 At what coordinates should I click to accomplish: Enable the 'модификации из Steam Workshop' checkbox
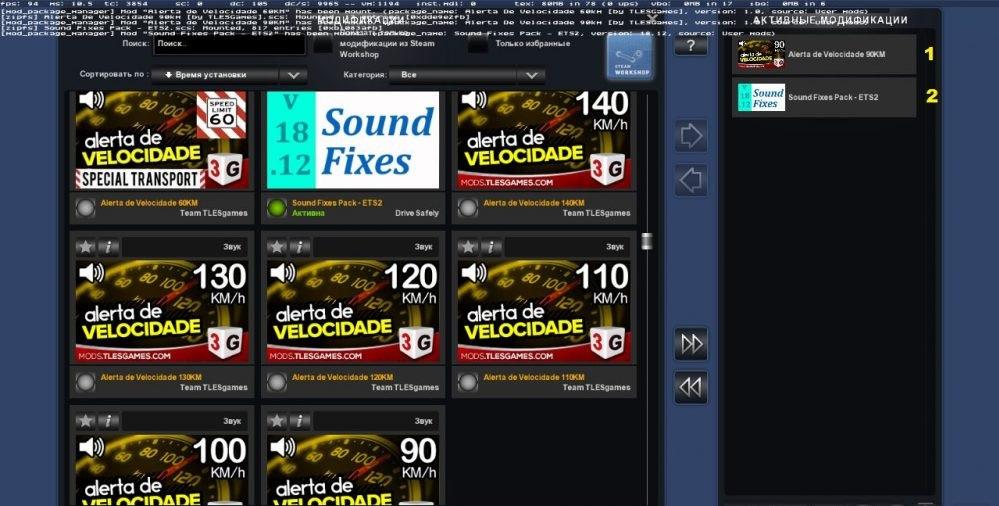323,45
